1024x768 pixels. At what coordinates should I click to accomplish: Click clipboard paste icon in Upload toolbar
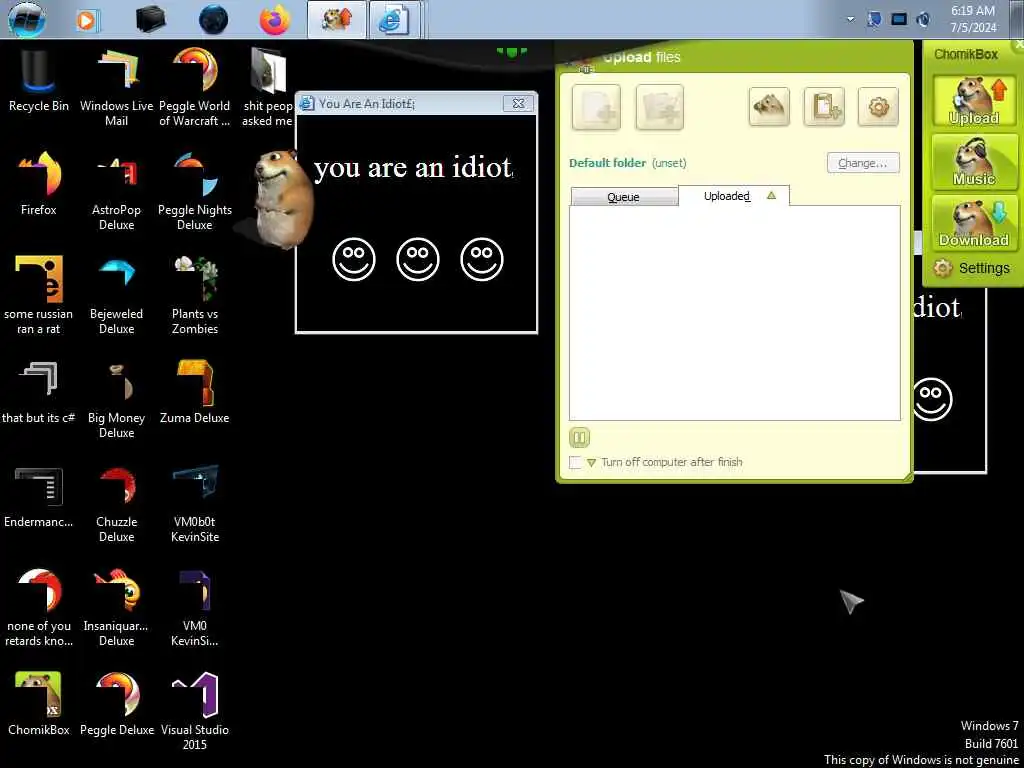[824, 106]
